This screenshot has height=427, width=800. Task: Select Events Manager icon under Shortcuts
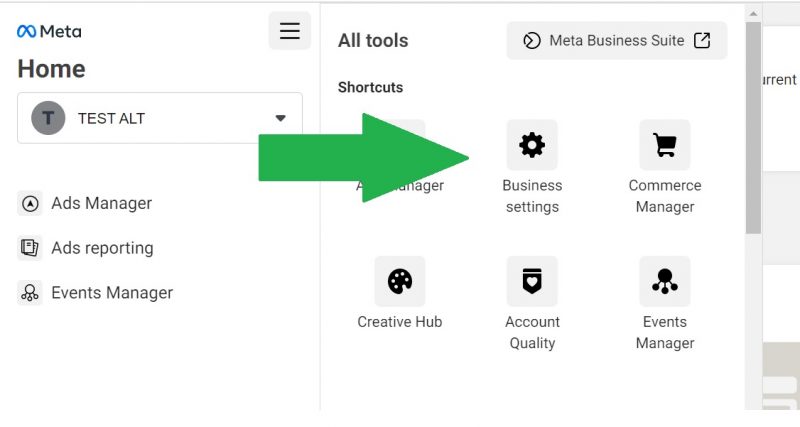point(664,281)
